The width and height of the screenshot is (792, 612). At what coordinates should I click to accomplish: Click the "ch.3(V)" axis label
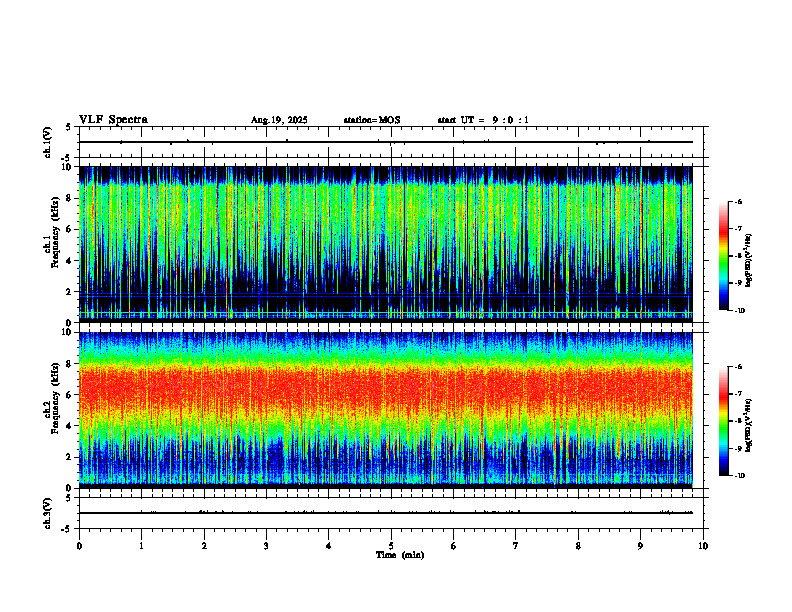[x=47, y=513]
